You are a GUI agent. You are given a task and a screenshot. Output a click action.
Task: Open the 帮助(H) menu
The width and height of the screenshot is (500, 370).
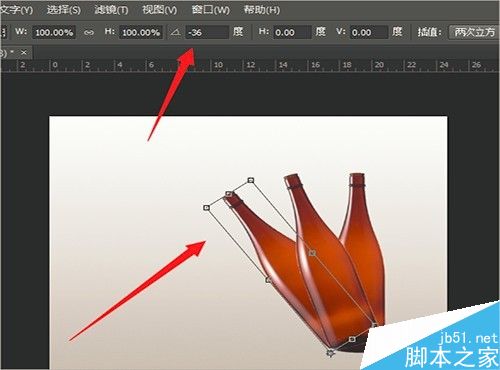(262, 10)
